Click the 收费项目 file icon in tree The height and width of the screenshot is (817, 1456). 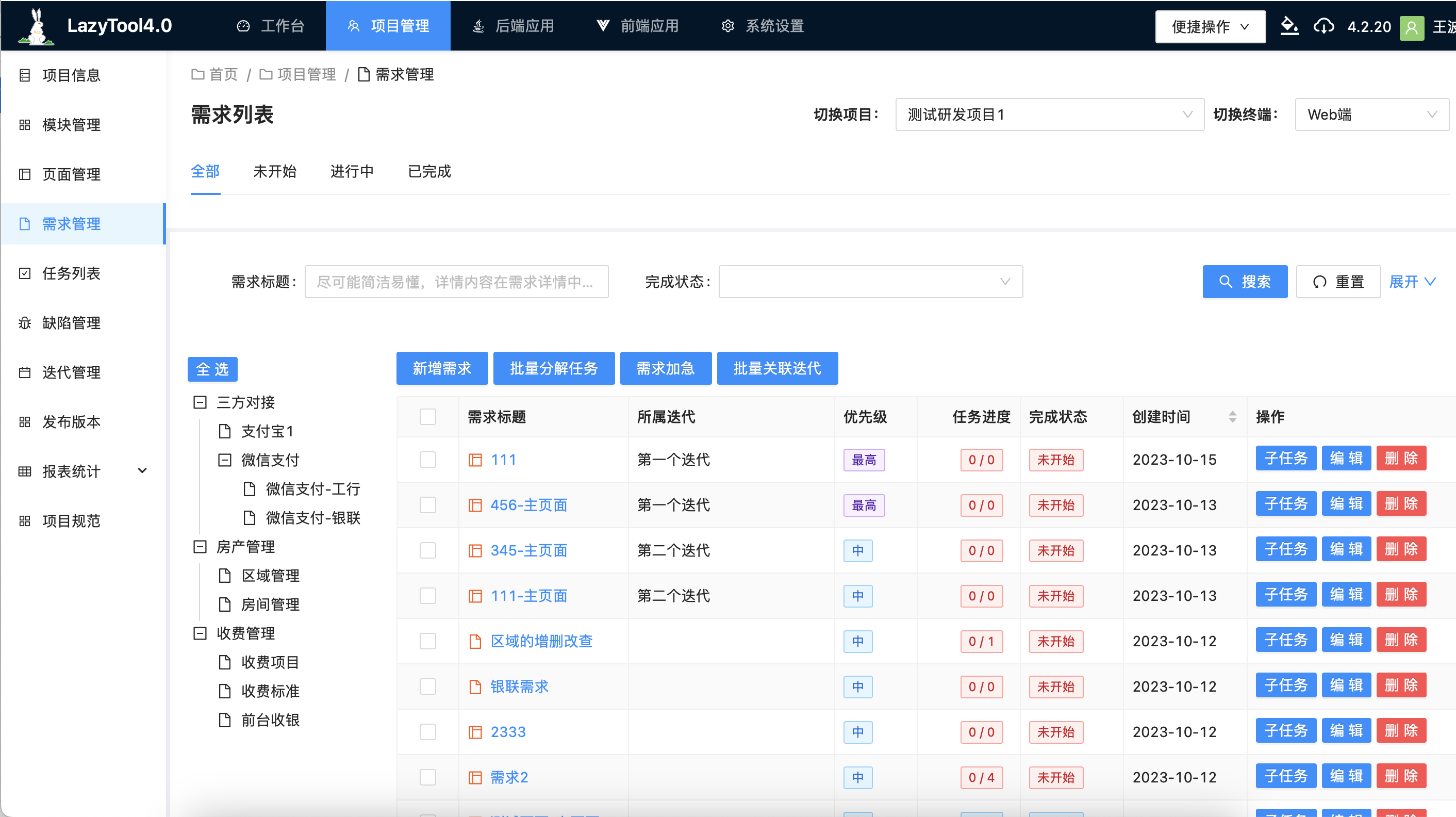click(224, 662)
